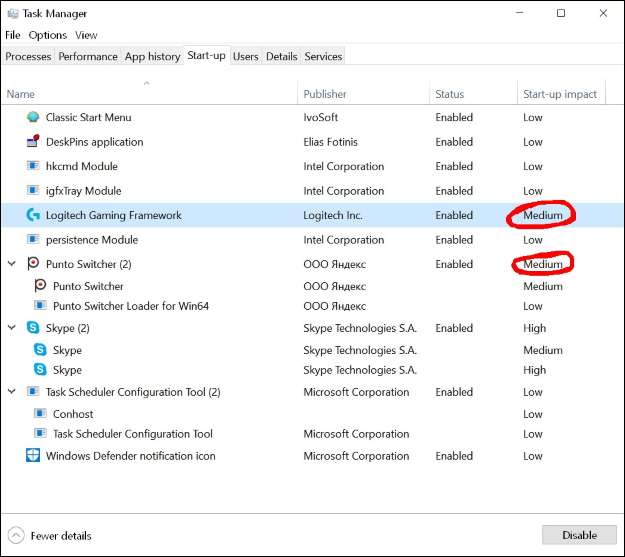This screenshot has height=557, width=625.
Task: Sort by the Publisher column header
Action: [325, 94]
